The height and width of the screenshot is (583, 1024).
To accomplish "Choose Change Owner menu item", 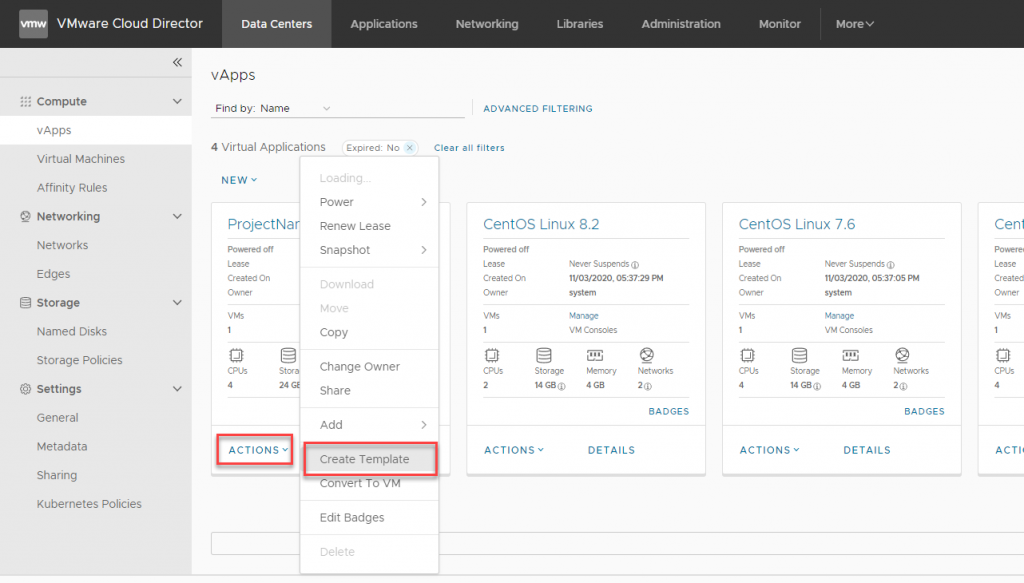I will point(369,367).
